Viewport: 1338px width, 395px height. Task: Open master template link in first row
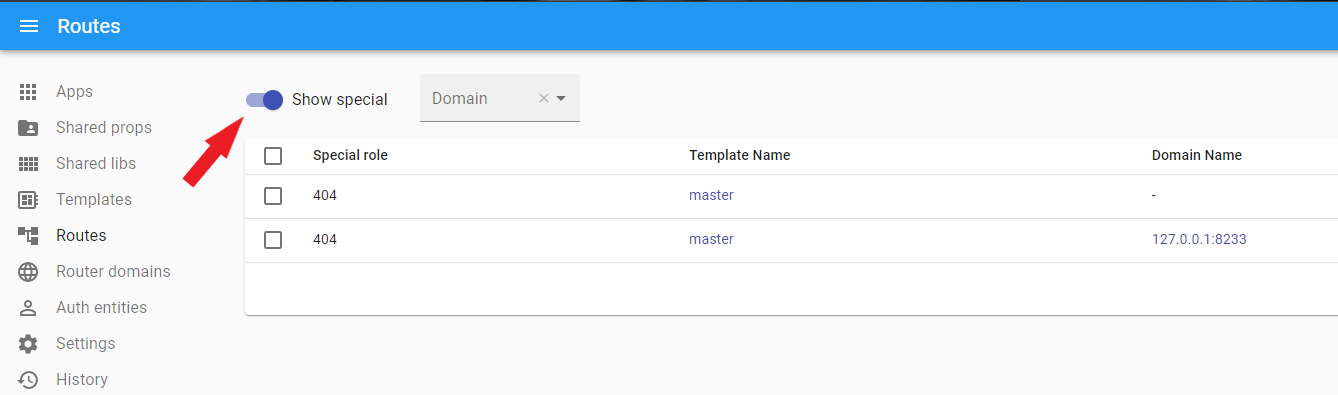click(711, 195)
